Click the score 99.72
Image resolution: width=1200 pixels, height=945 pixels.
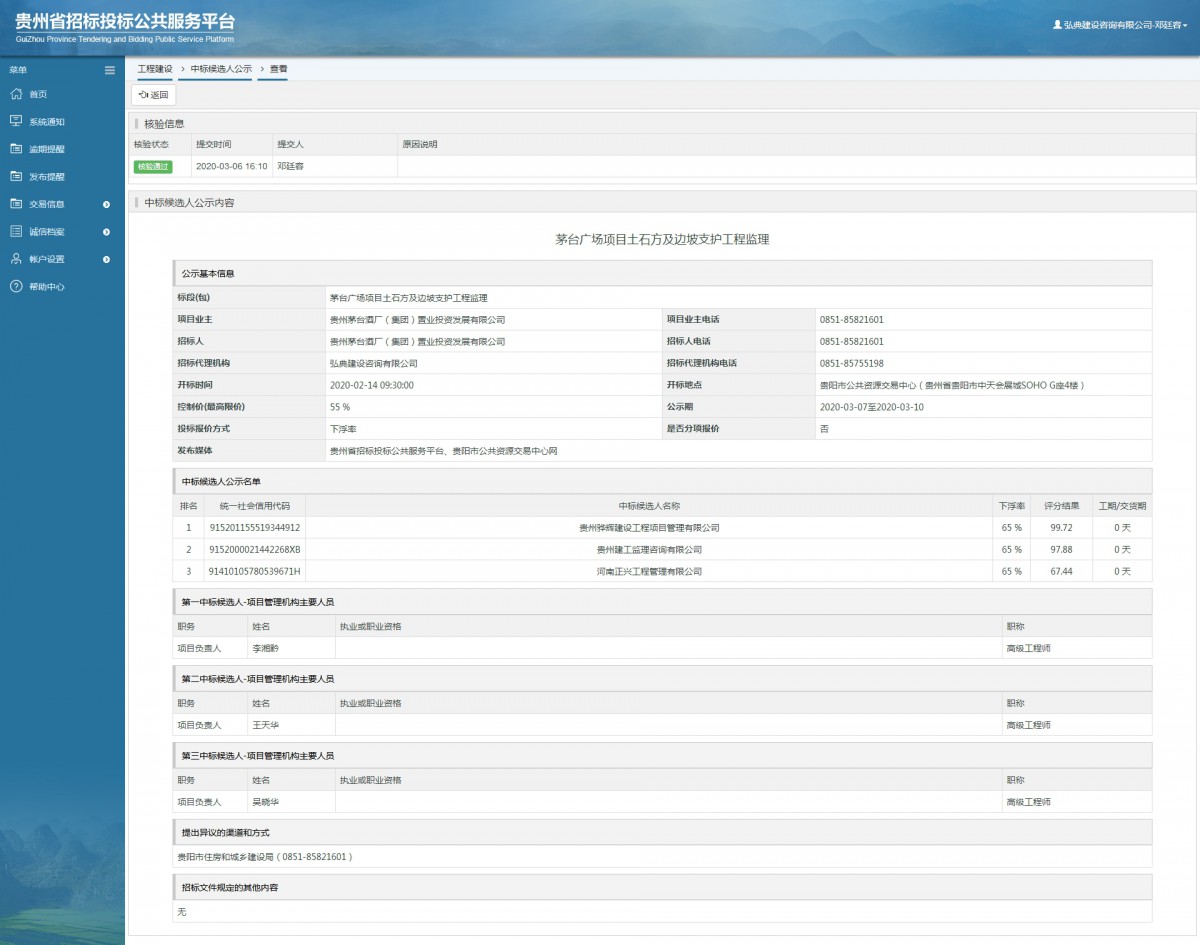(x=1061, y=527)
